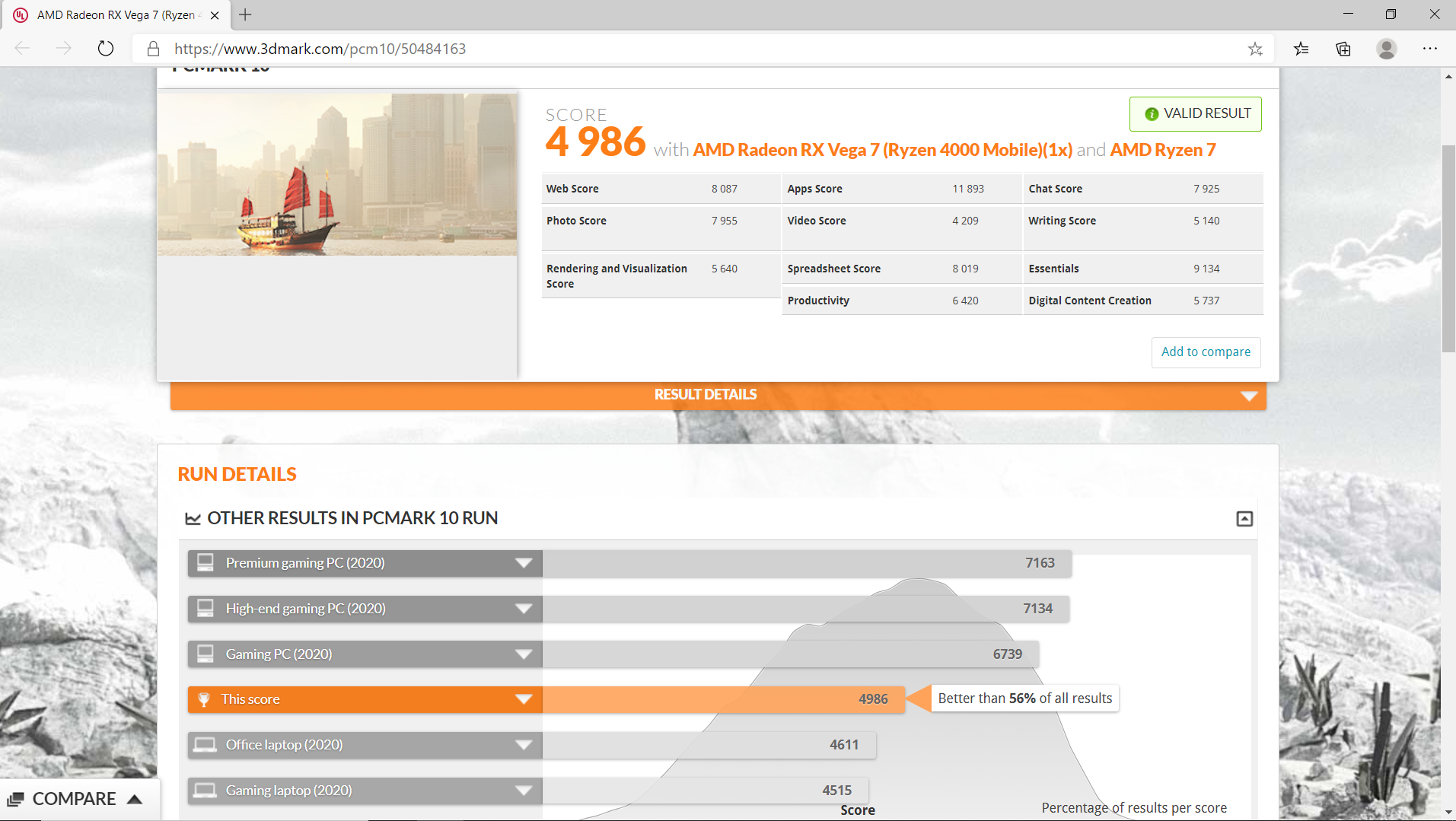Open the browser settings menu
This screenshot has height=821, width=1456.
[1429, 48]
